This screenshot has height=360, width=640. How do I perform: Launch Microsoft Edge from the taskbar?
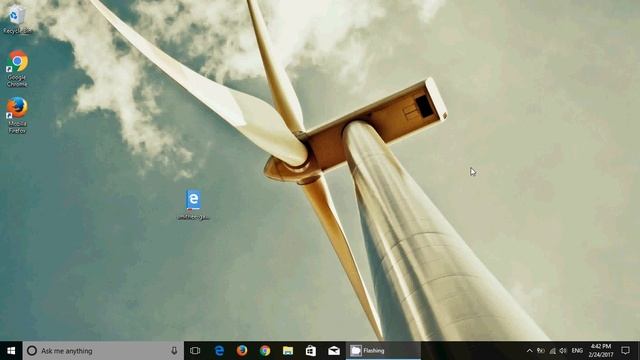[x=219, y=351]
